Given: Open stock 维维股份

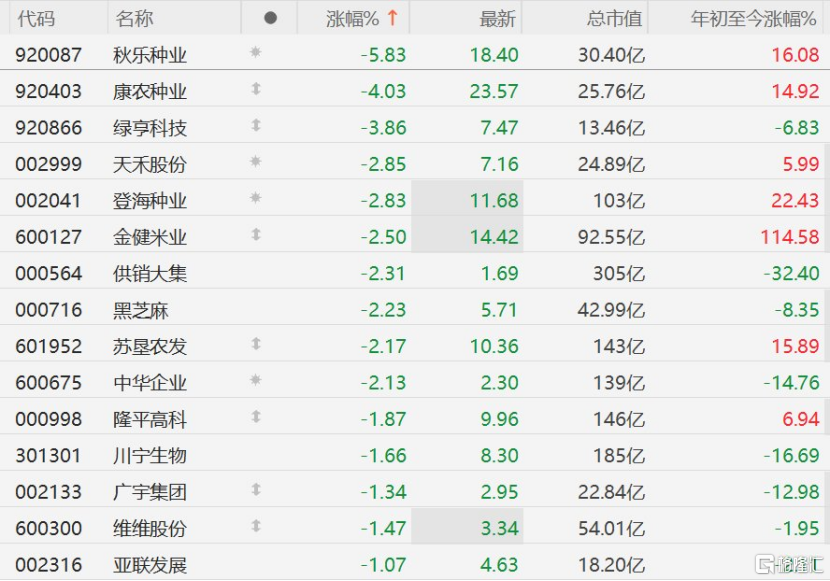Looking at the screenshot, I should (150, 529).
